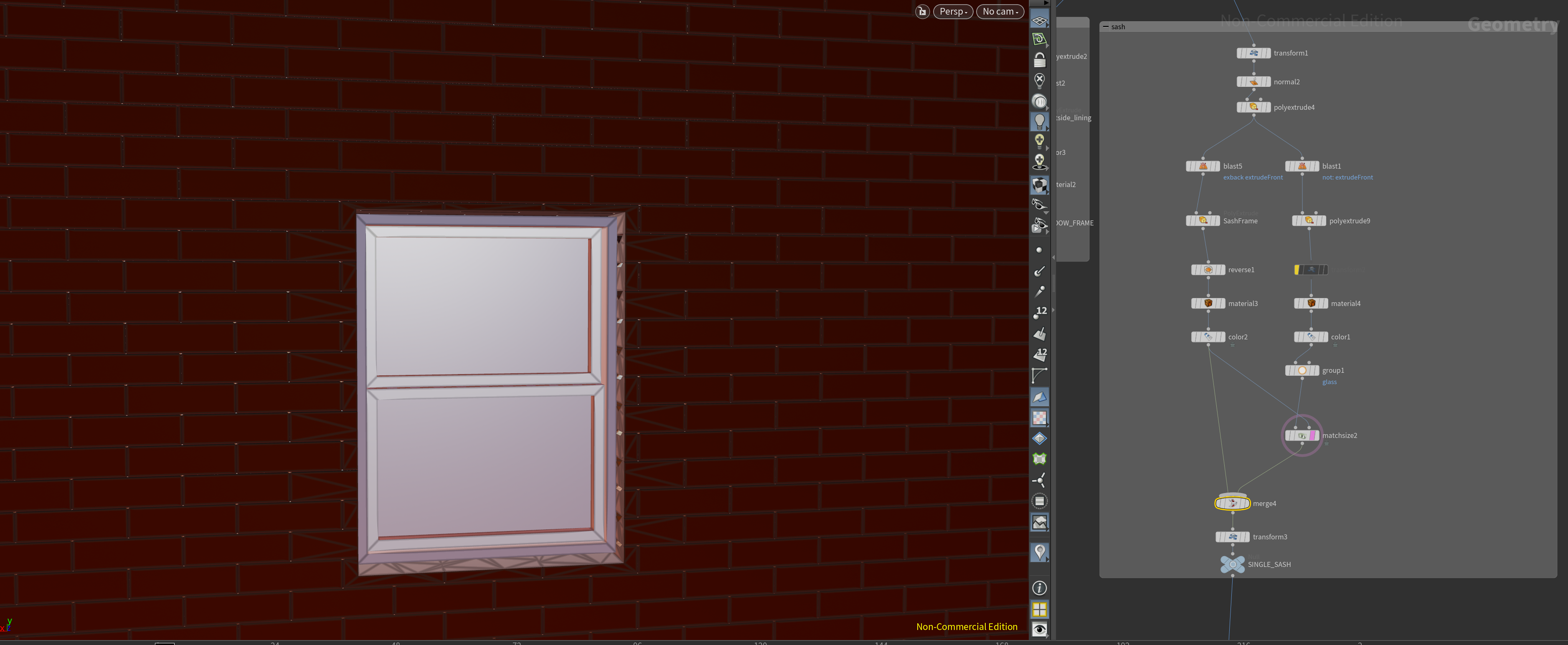
Task: Select the matchsize2 node
Action: (x=1302, y=435)
